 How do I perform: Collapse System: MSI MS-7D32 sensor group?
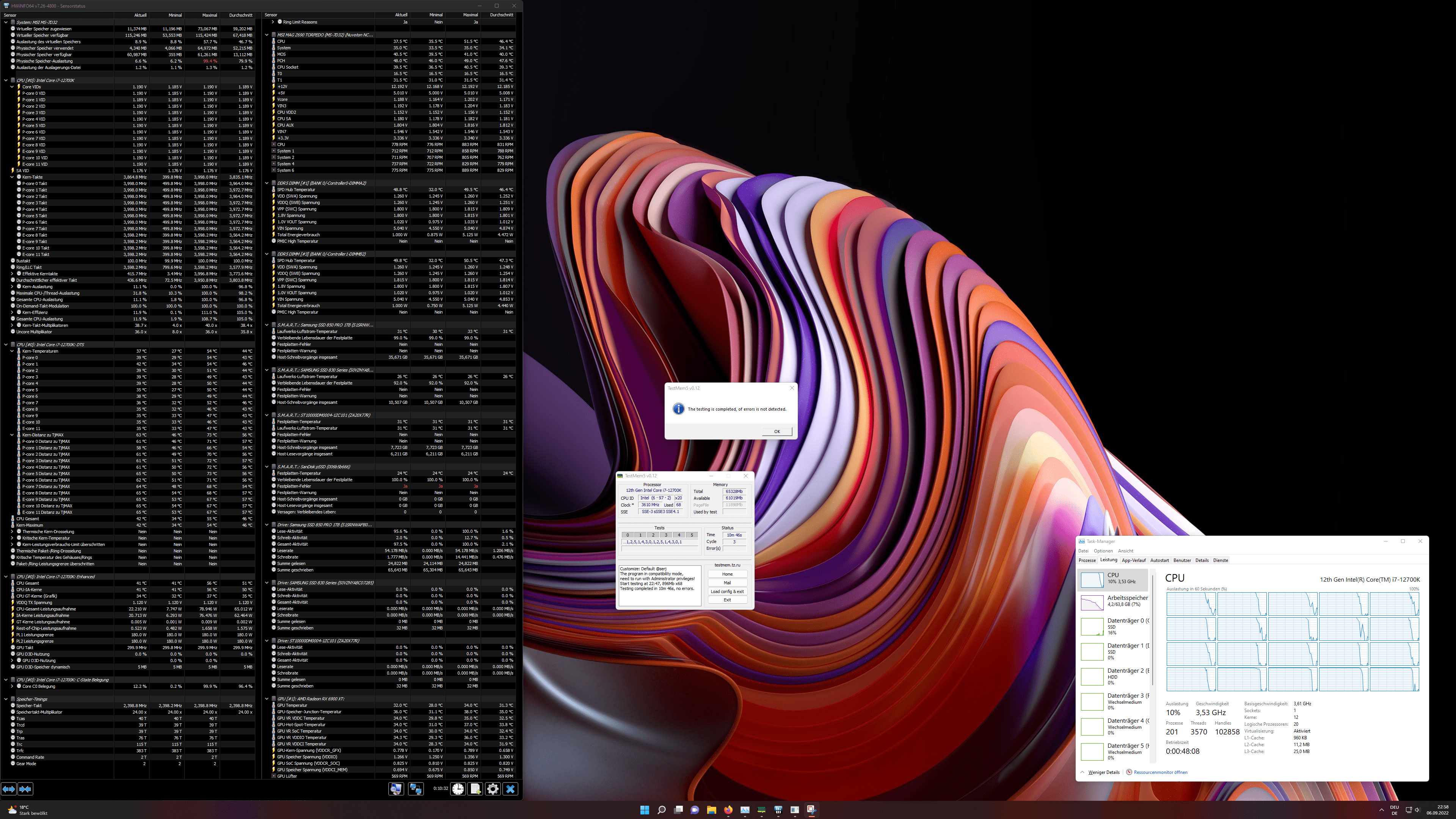click(6, 23)
